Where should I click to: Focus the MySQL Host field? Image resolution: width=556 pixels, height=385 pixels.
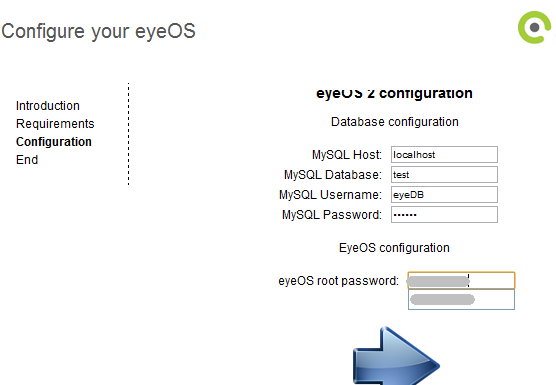[444, 155]
